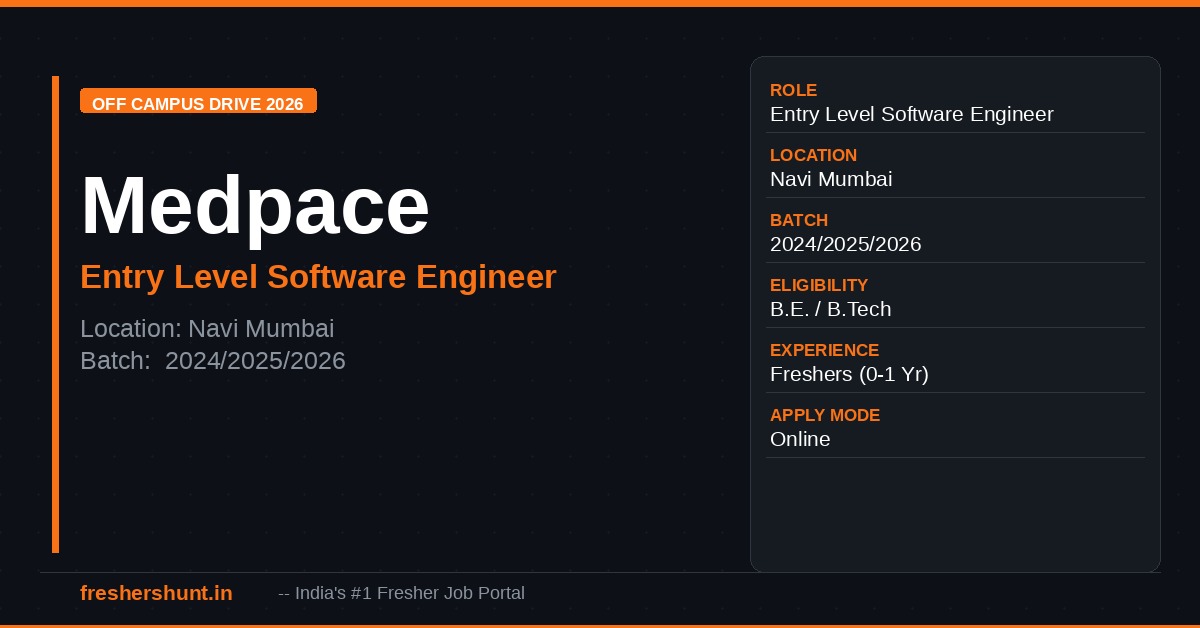Click 'Entry Level Software Engineer' value in the panel

coord(912,114)
